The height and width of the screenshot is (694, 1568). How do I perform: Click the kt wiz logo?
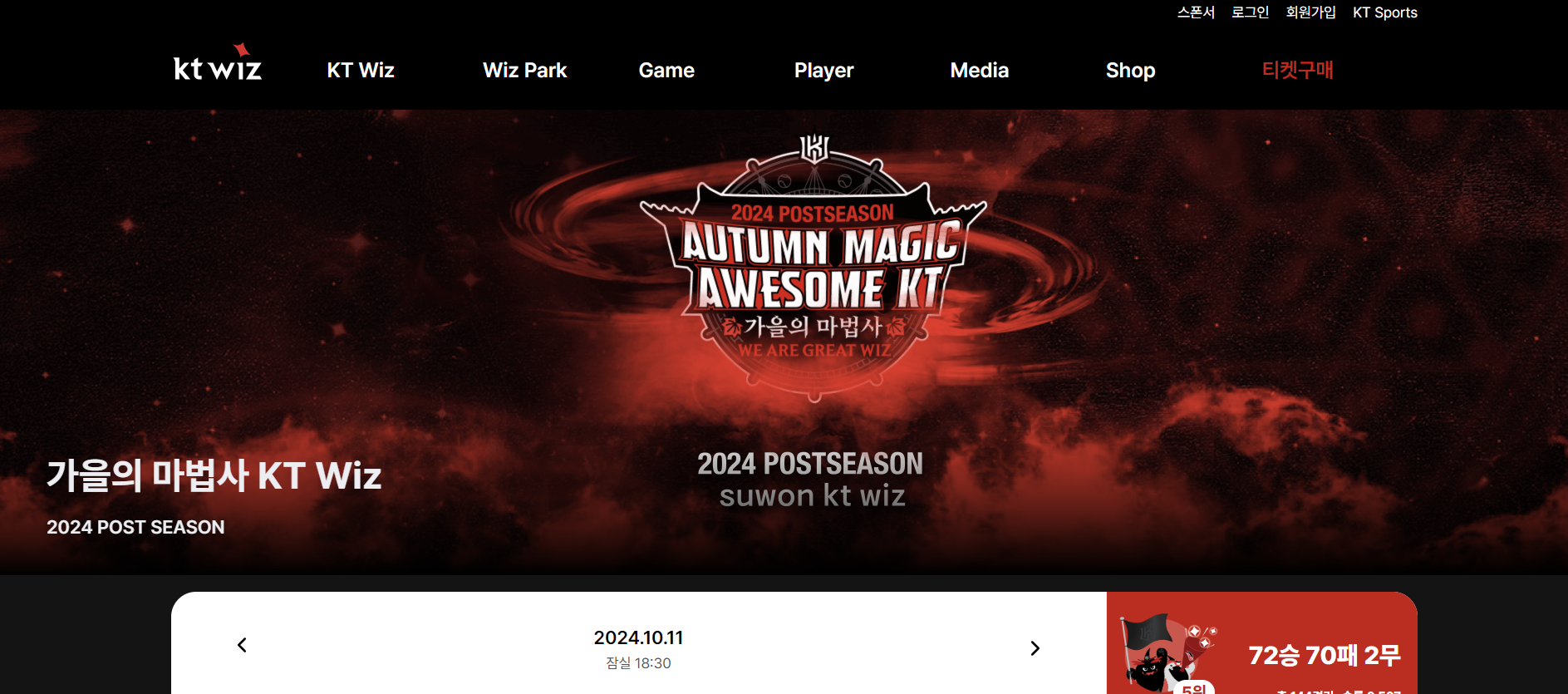pyautogui.click(x=218, y=63)
